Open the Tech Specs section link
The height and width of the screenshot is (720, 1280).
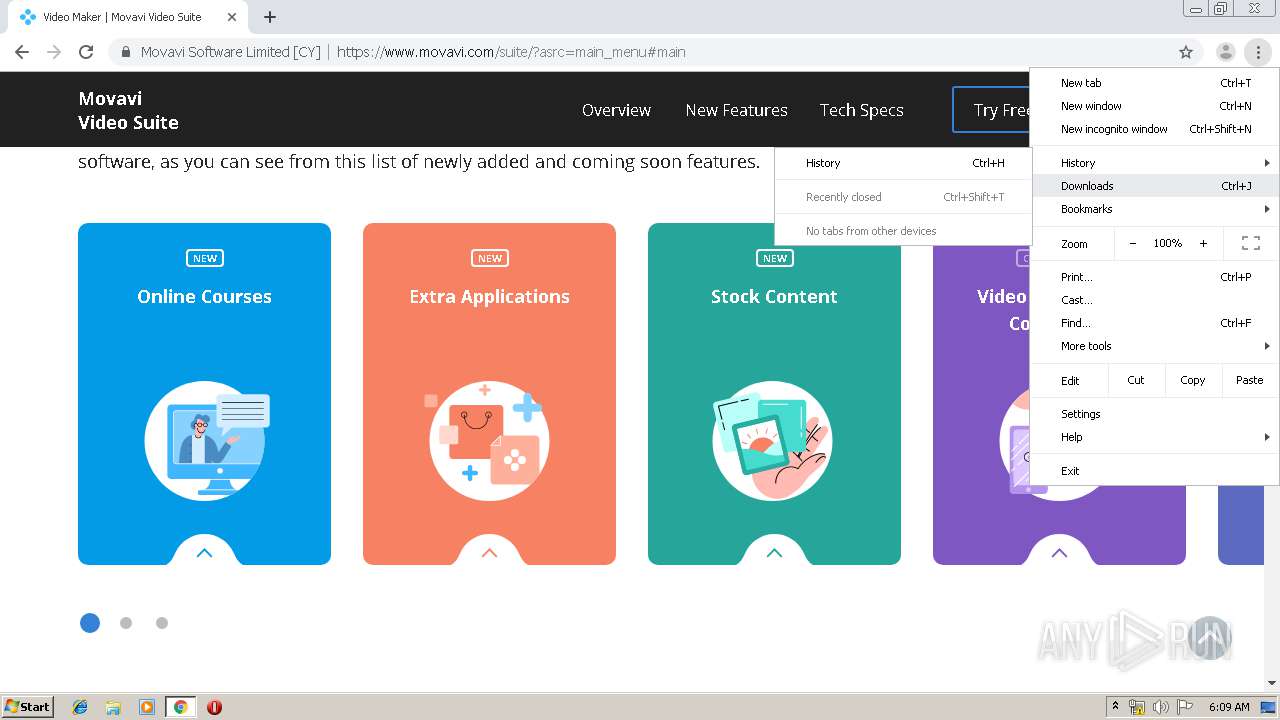pos(861,110)
